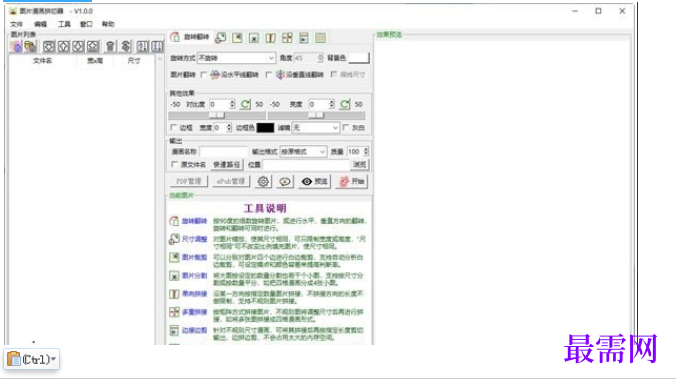The width and height of the screenshot is (676, 380).
Task: Click the trash can delete icon
Action: pos(110,46)
